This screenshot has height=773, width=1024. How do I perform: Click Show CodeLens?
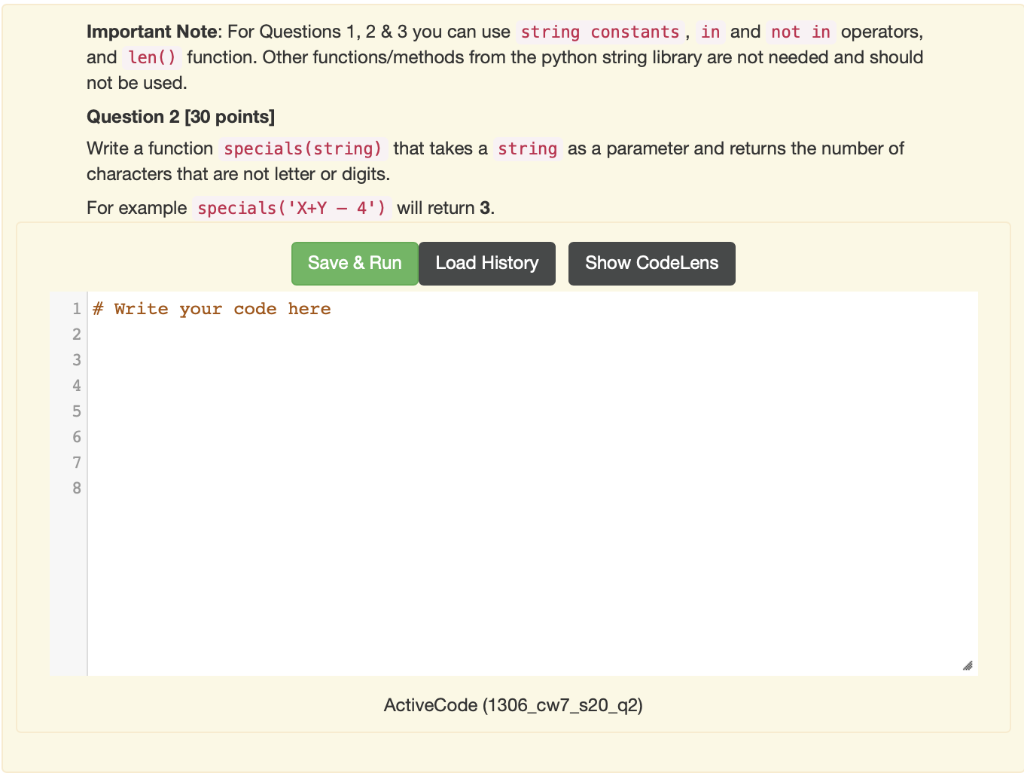tap(651, 263)
